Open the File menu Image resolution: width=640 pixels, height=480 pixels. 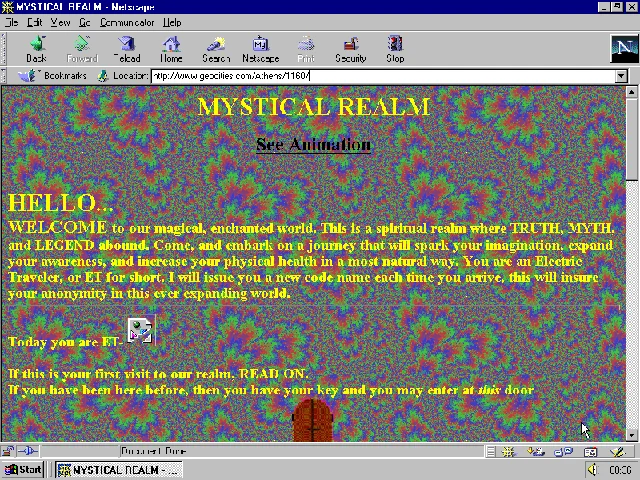coord(11,22)
